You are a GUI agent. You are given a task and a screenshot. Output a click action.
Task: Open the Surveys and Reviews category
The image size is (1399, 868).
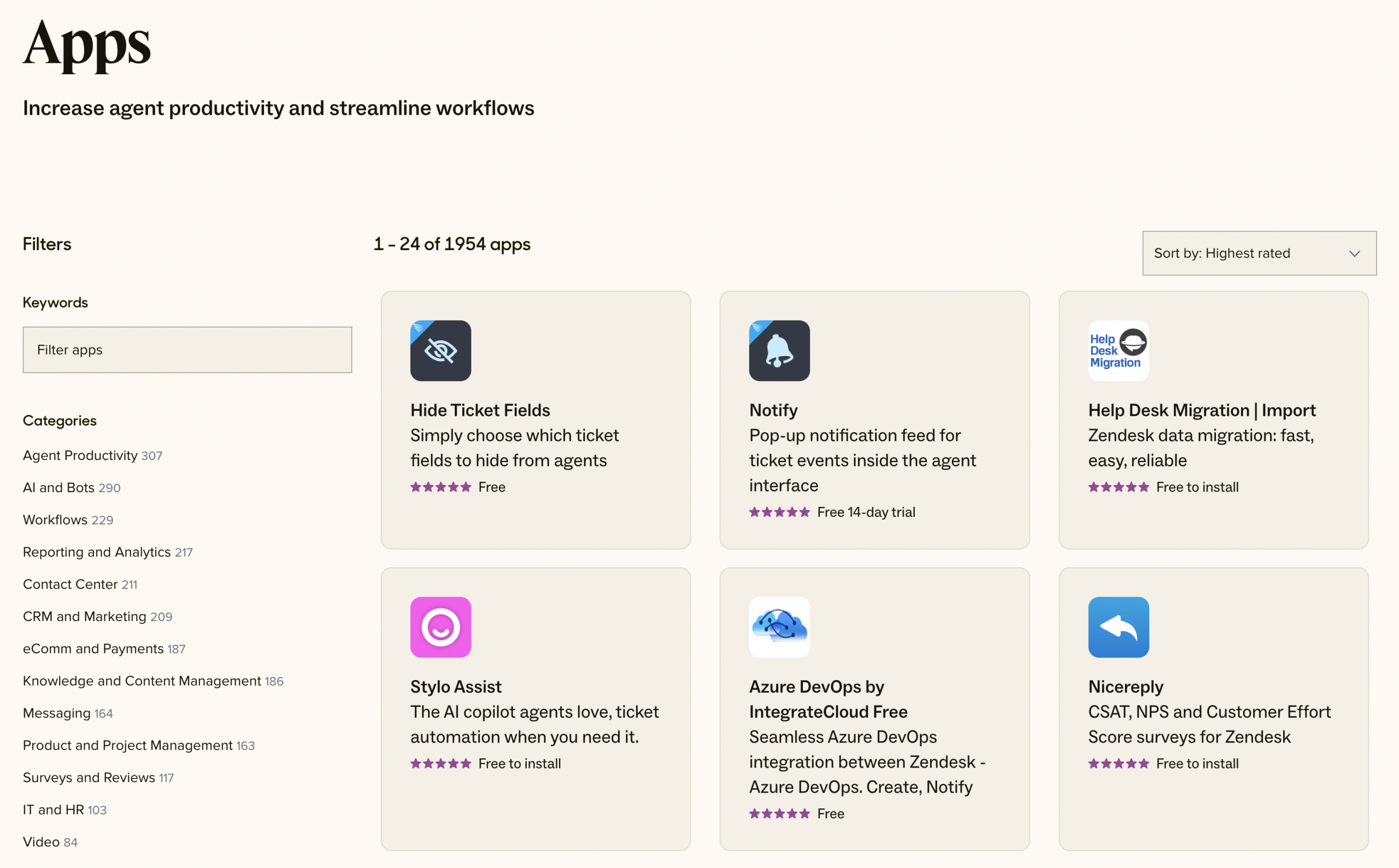(x=89, y=777)
